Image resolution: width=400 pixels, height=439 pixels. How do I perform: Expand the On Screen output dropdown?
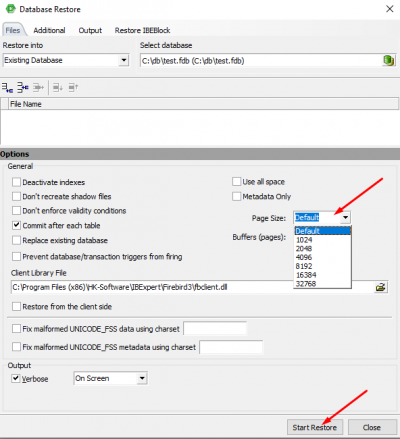pyautogui.click(x=142, y=378)
